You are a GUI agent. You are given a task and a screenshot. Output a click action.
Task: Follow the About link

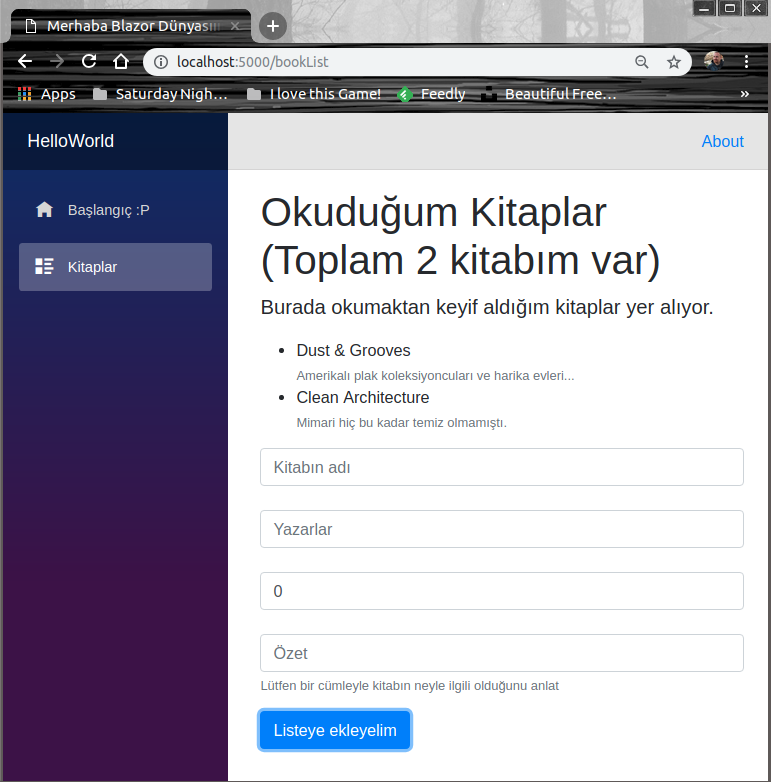722,141
